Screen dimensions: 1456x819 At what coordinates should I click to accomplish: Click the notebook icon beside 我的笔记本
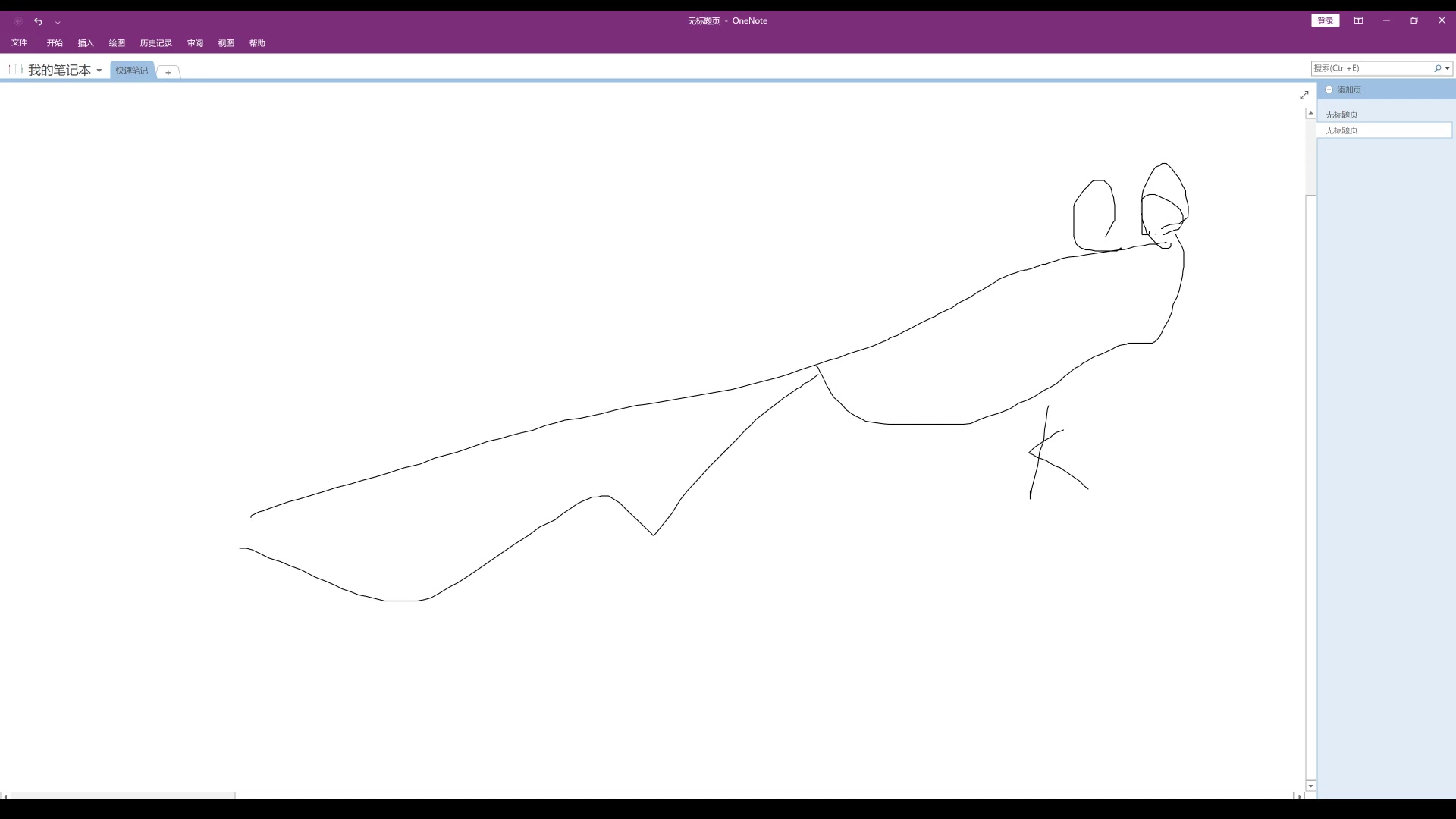[x=15, y=70]
